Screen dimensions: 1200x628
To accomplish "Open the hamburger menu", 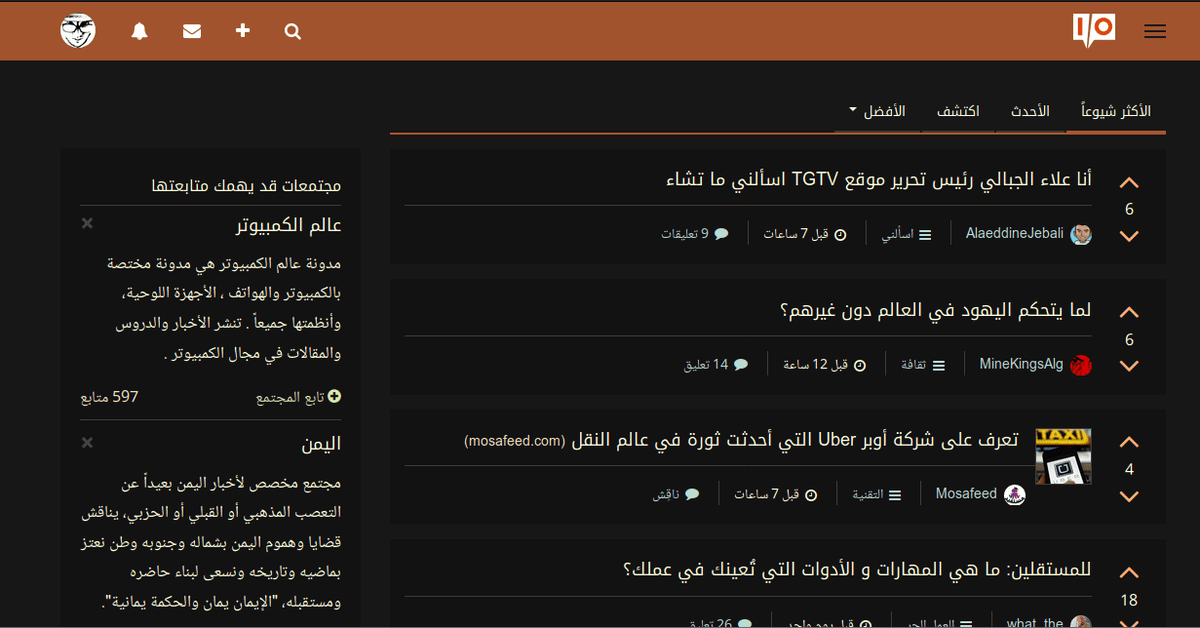I will point(1155,31).
